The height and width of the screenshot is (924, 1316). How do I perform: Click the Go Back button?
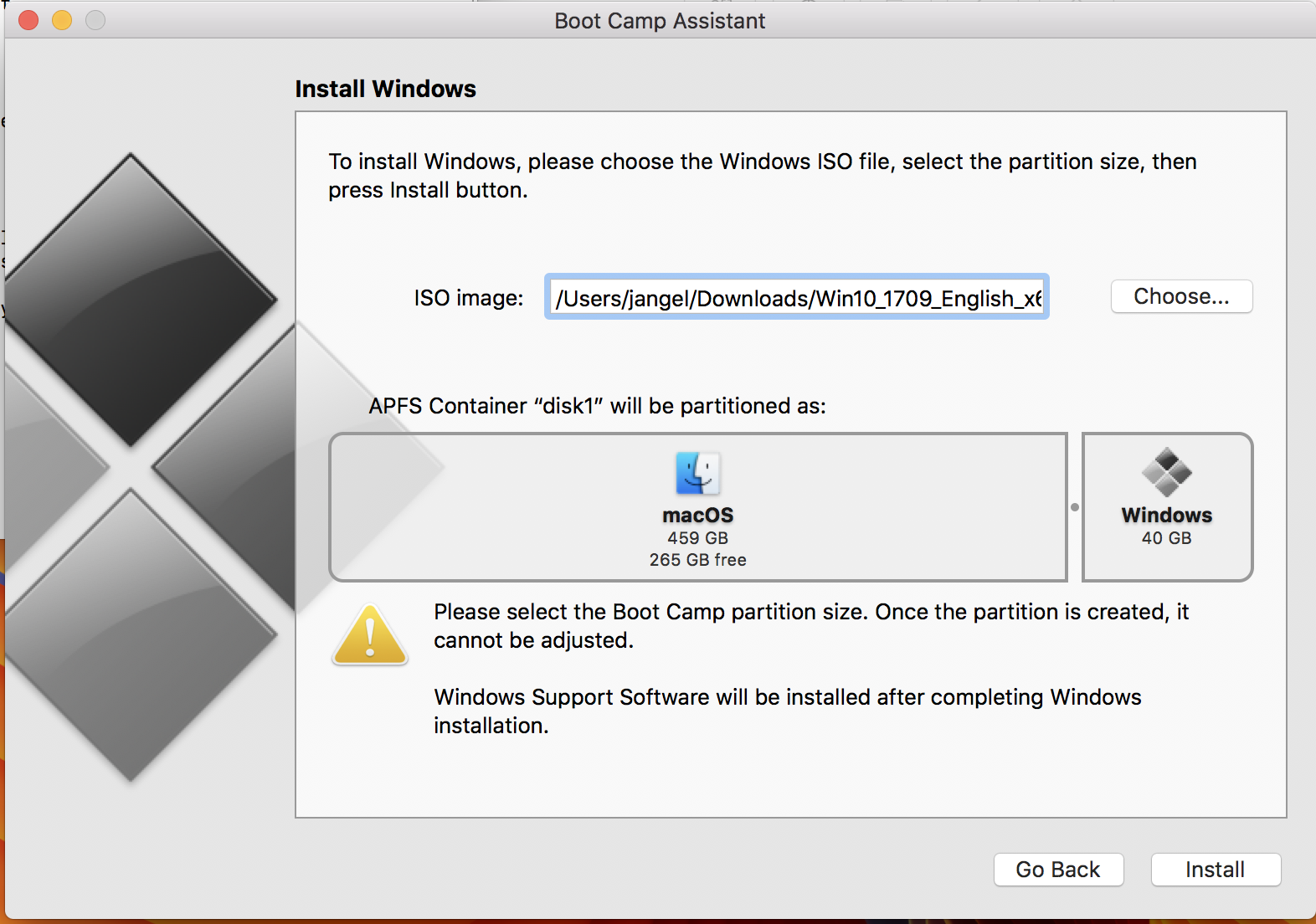tap(1058, 870)
